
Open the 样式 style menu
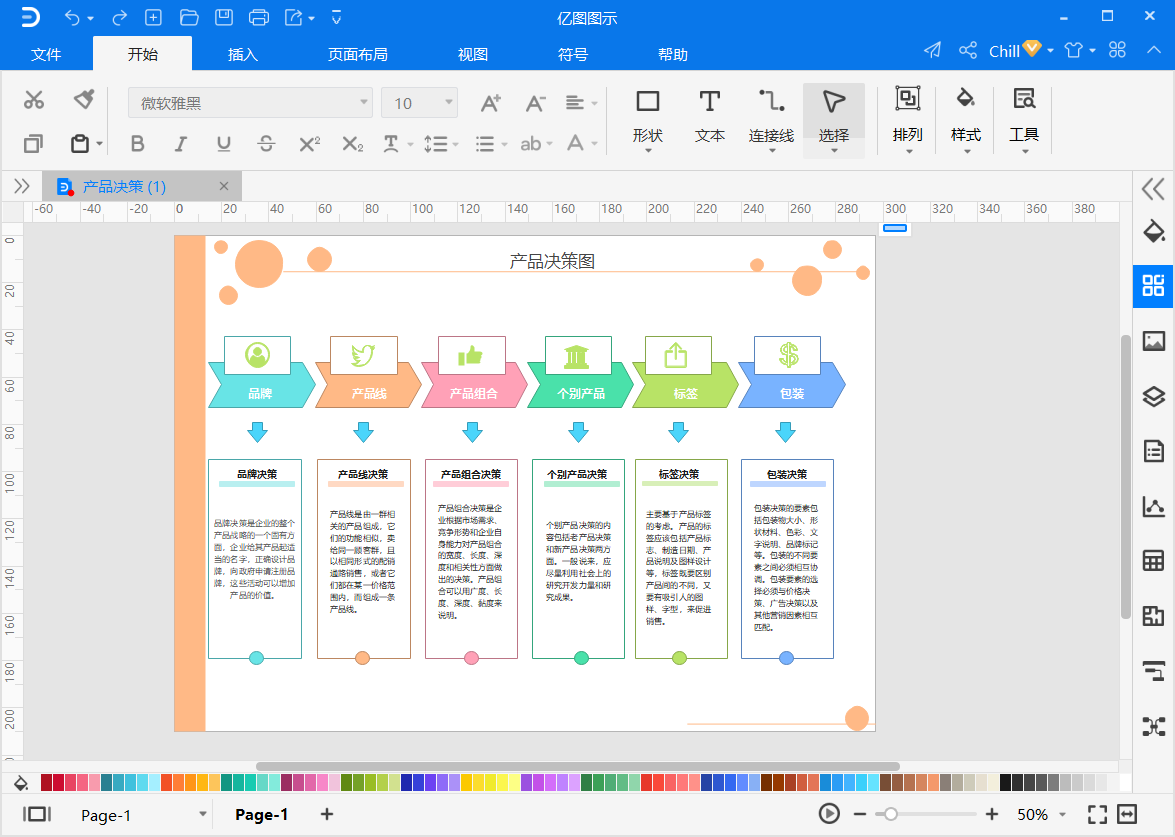pos(965,120)
